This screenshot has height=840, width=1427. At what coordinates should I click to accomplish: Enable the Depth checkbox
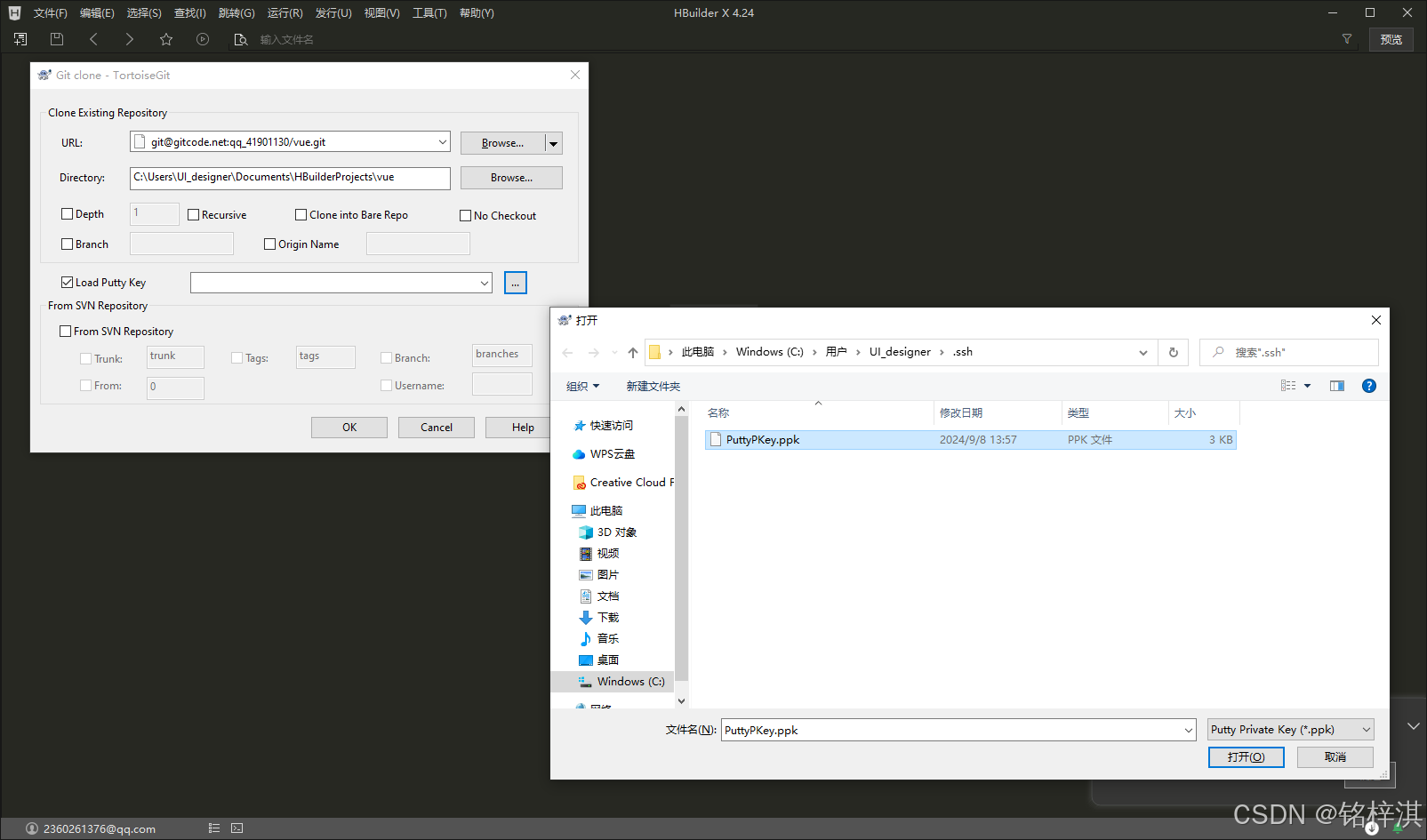point(67,214)
